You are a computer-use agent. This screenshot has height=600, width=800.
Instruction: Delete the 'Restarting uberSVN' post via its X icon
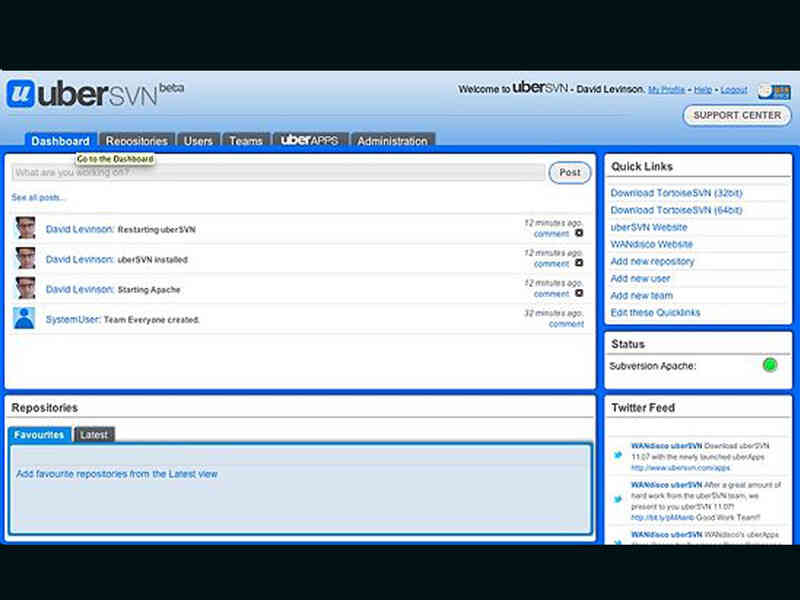point(579,233)
